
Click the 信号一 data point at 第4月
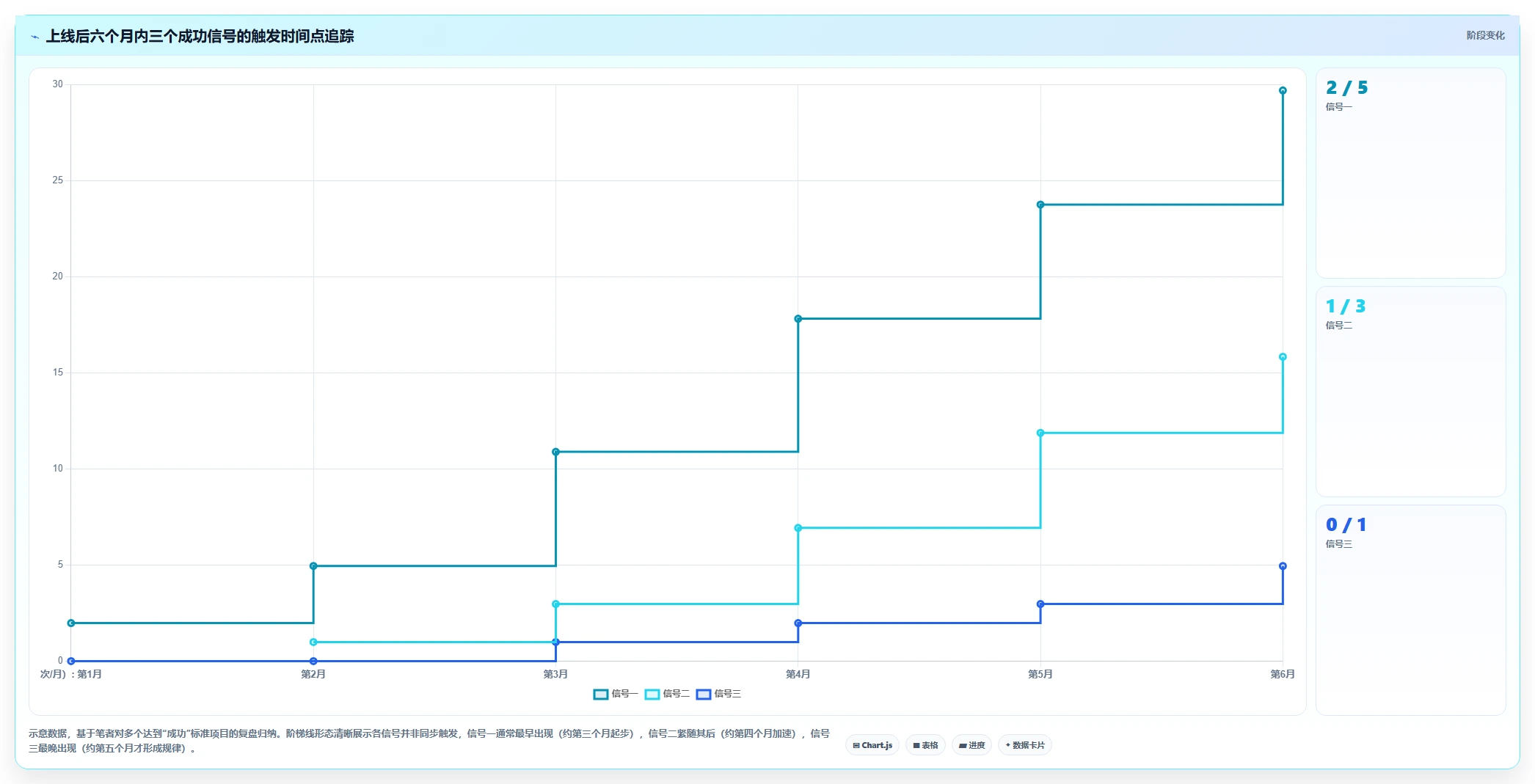pyautogui.click(x=798, y=319)
